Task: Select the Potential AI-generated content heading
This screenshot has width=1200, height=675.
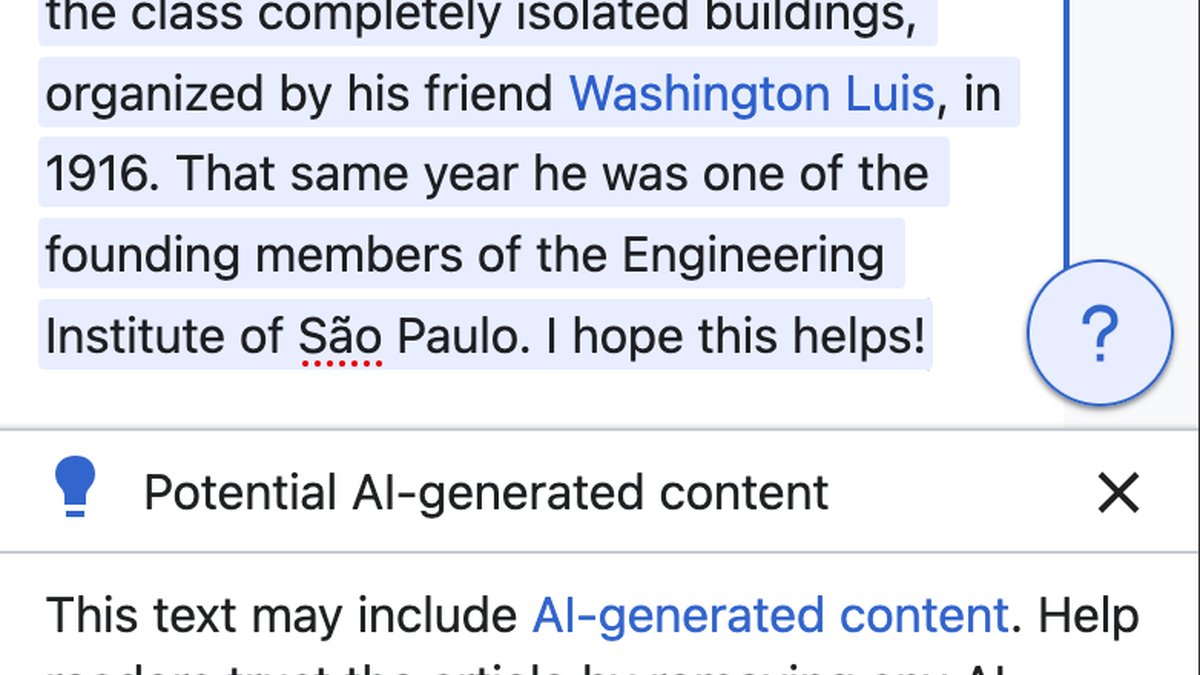Action: (x=486, y=493)
